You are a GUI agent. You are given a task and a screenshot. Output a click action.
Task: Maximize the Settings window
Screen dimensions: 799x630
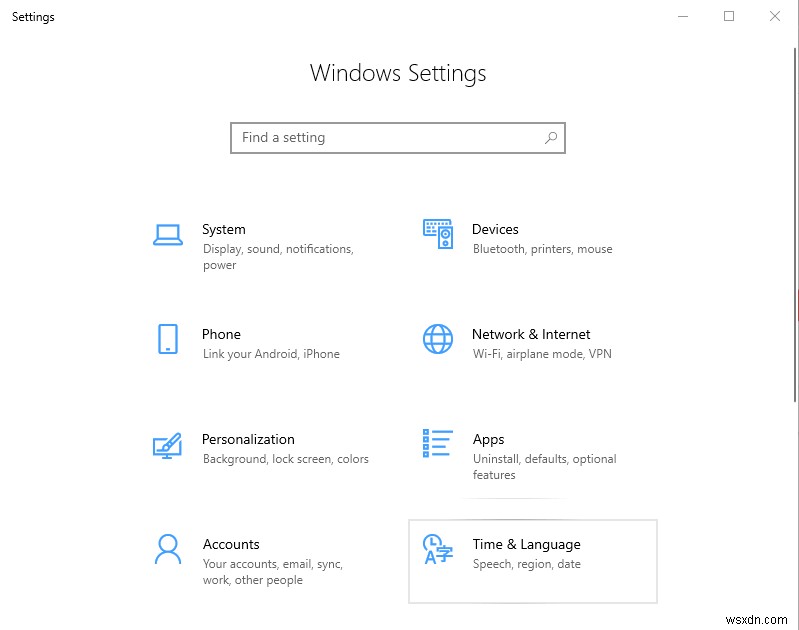(x=729, y=16)
